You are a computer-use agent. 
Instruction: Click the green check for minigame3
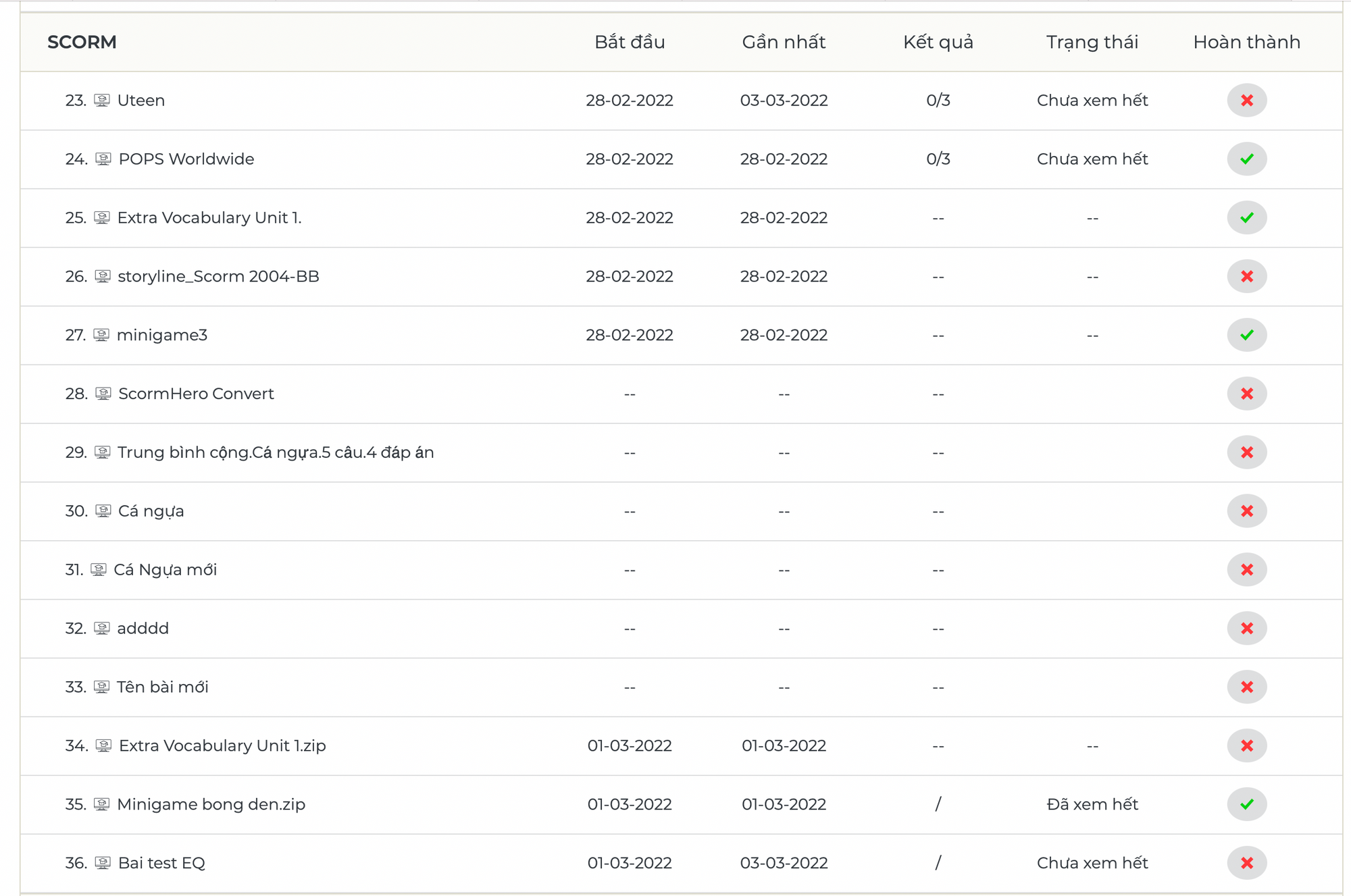[1246, 335]
